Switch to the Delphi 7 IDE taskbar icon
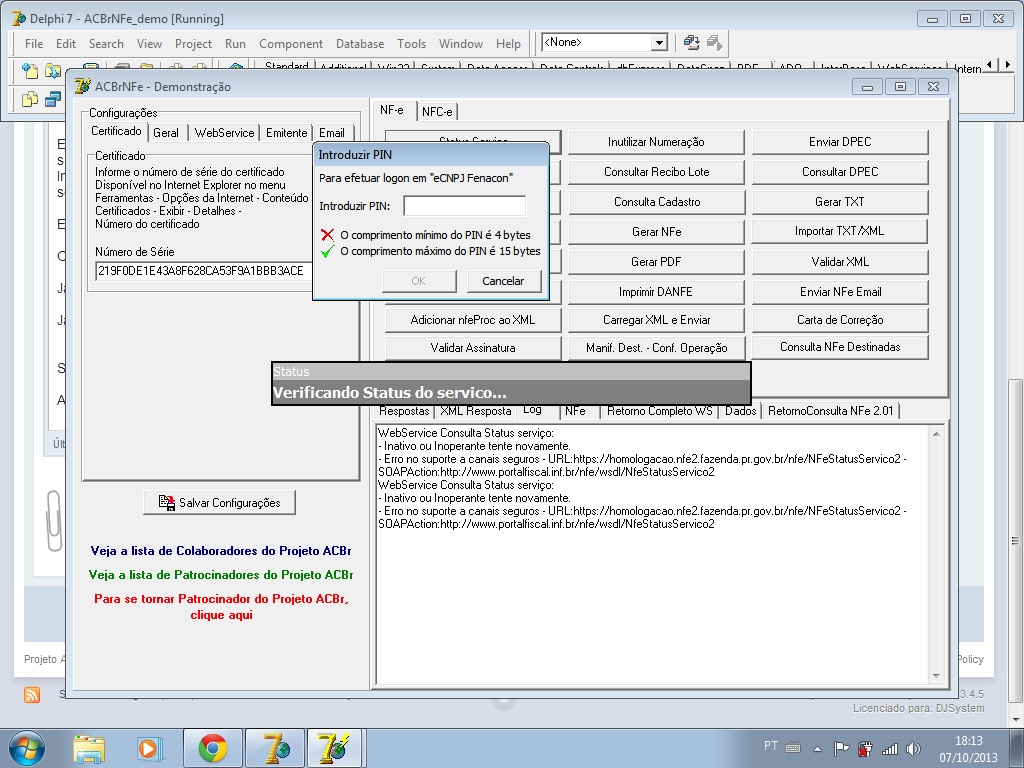 point(275,748)
